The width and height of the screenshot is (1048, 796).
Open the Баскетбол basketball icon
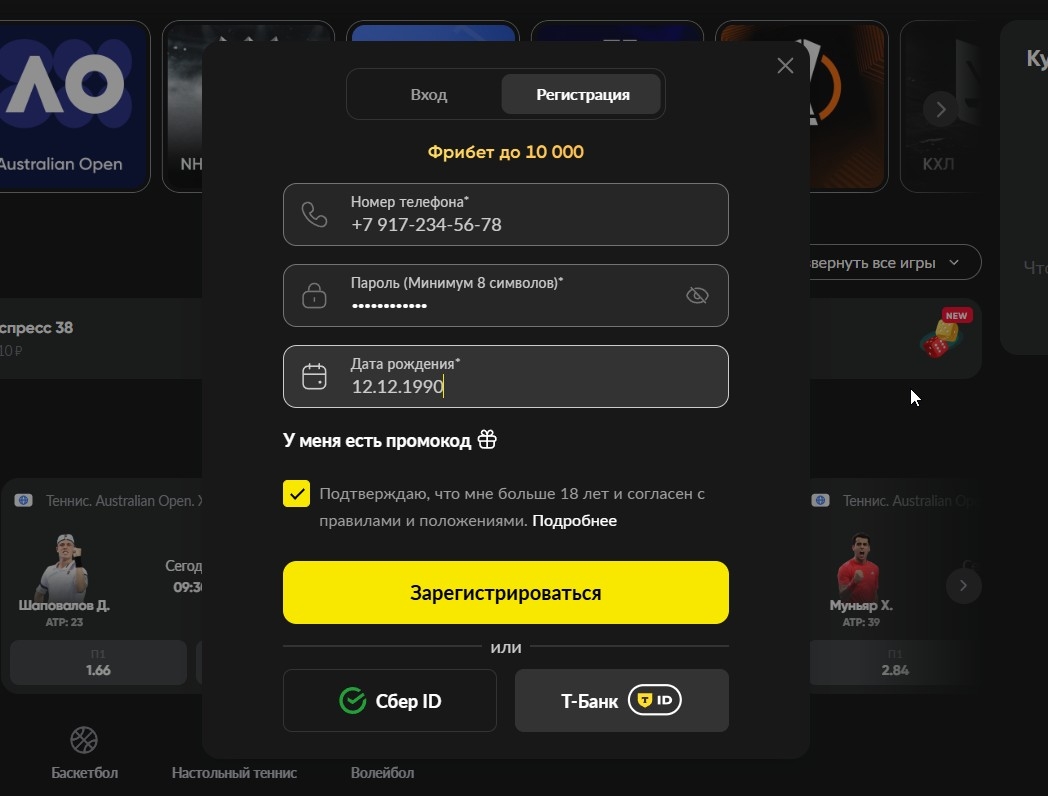click(84, 740)
